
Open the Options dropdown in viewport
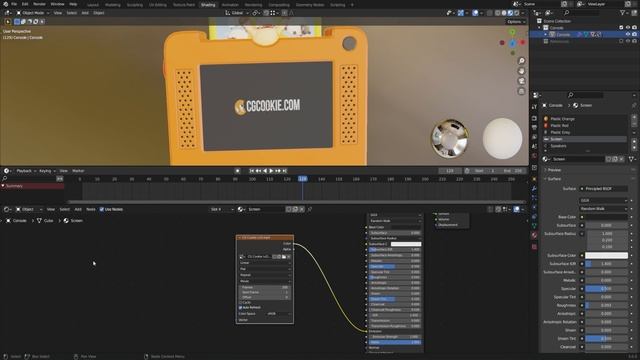pyautogui.click(x=516, y=22)
